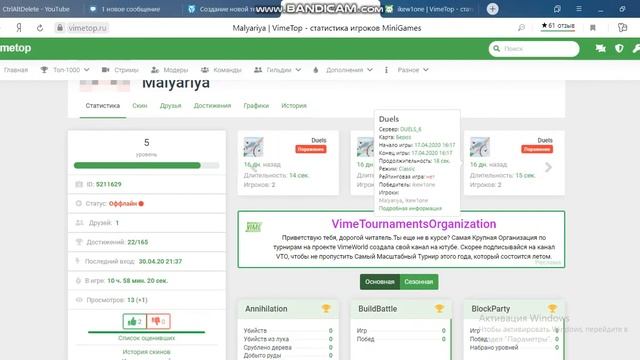Open Стримы in navigation bar
Image resolution: width=640 pixels, height=360 pixels.
[120, 70]
